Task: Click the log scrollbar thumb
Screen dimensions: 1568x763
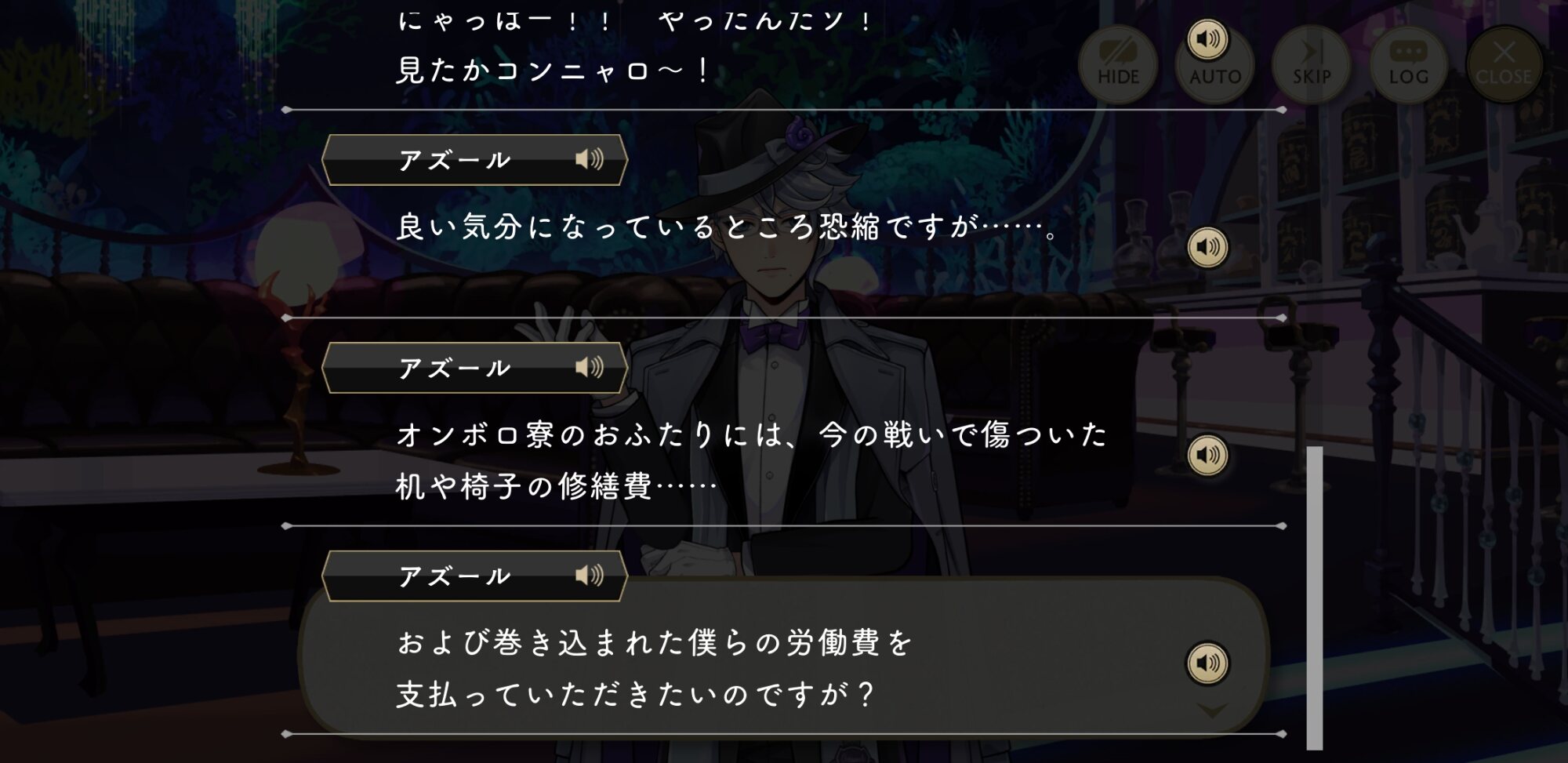Action: coord(1315,598)
